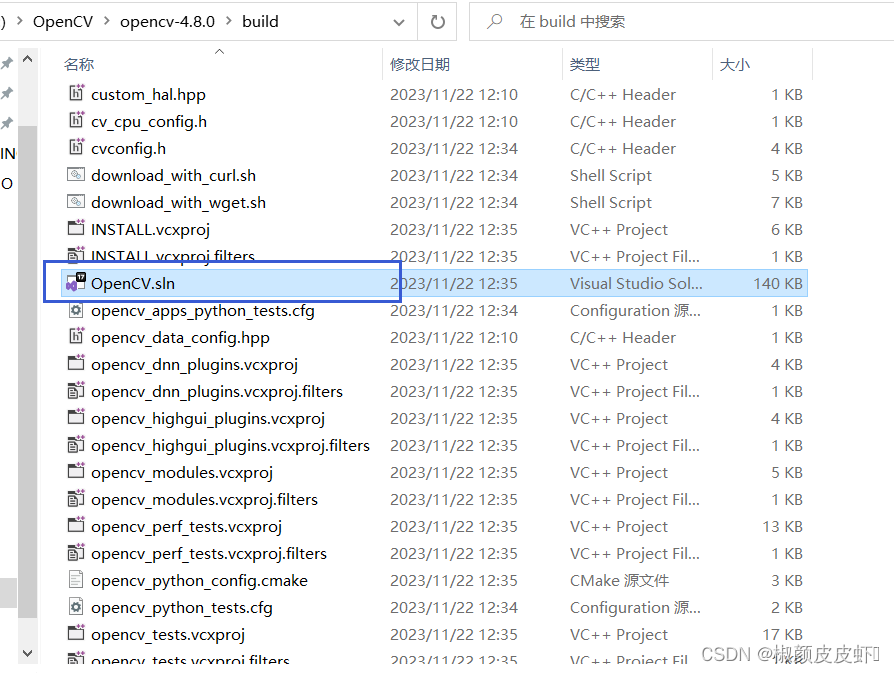Expand the chevron before OpenCV breadcrumb

click(20, 21)
